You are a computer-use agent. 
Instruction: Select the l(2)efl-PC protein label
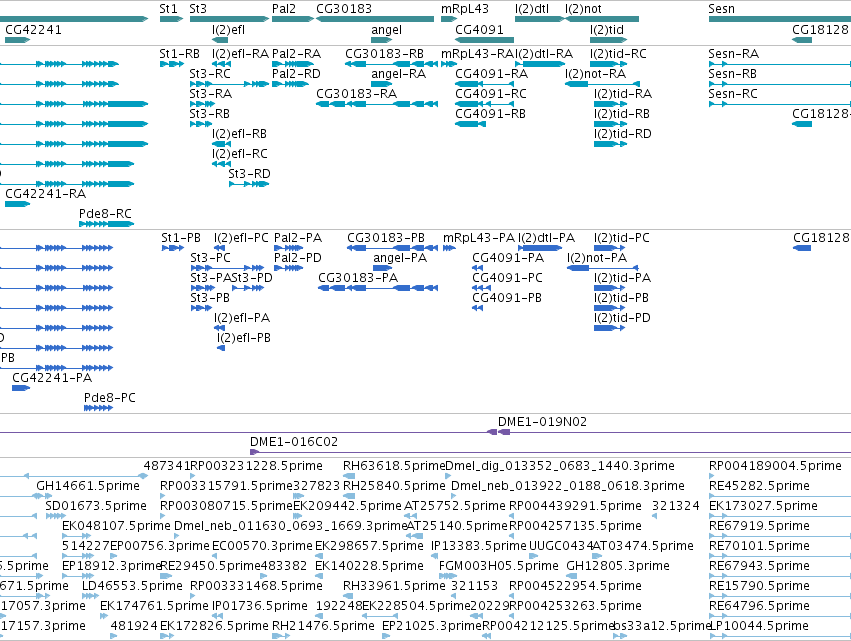tap(242, 238)
